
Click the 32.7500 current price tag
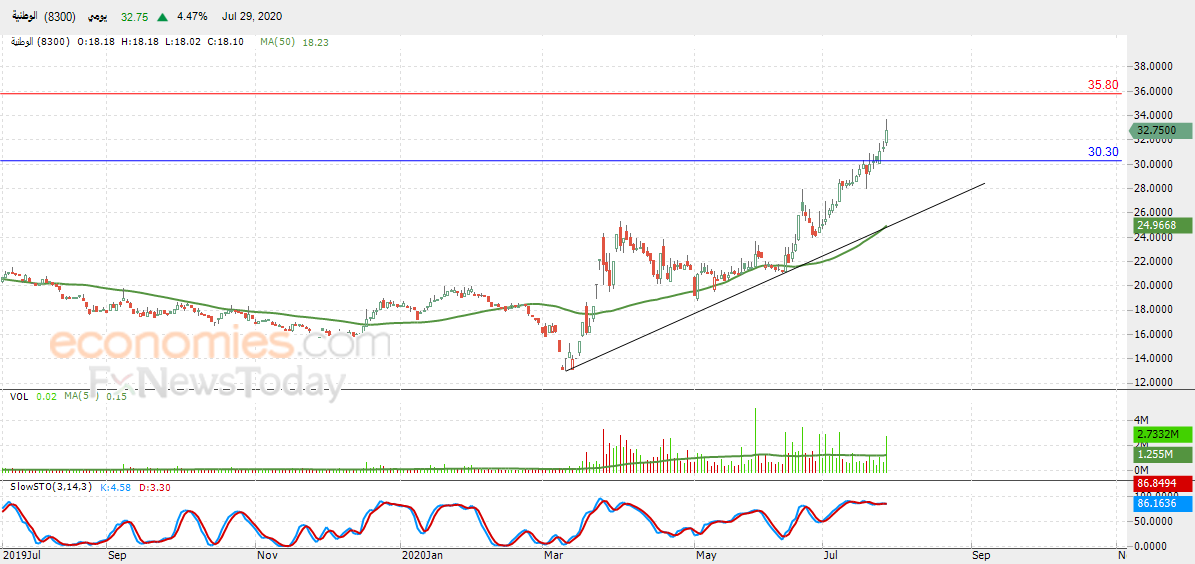tap(1160, 131)
